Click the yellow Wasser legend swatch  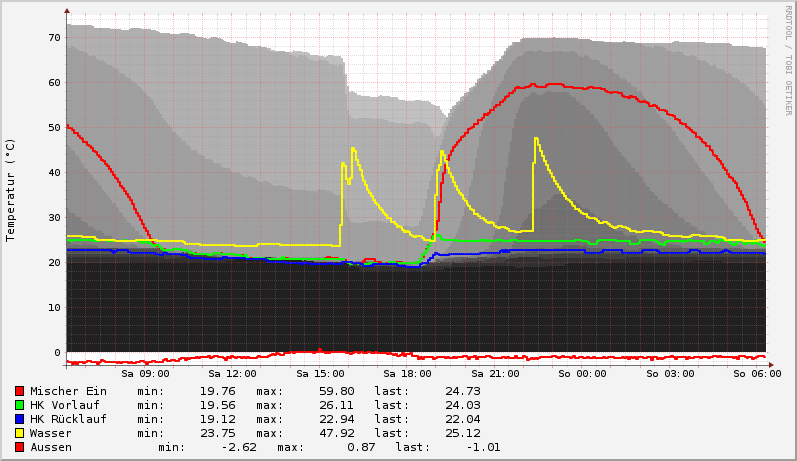19,433
